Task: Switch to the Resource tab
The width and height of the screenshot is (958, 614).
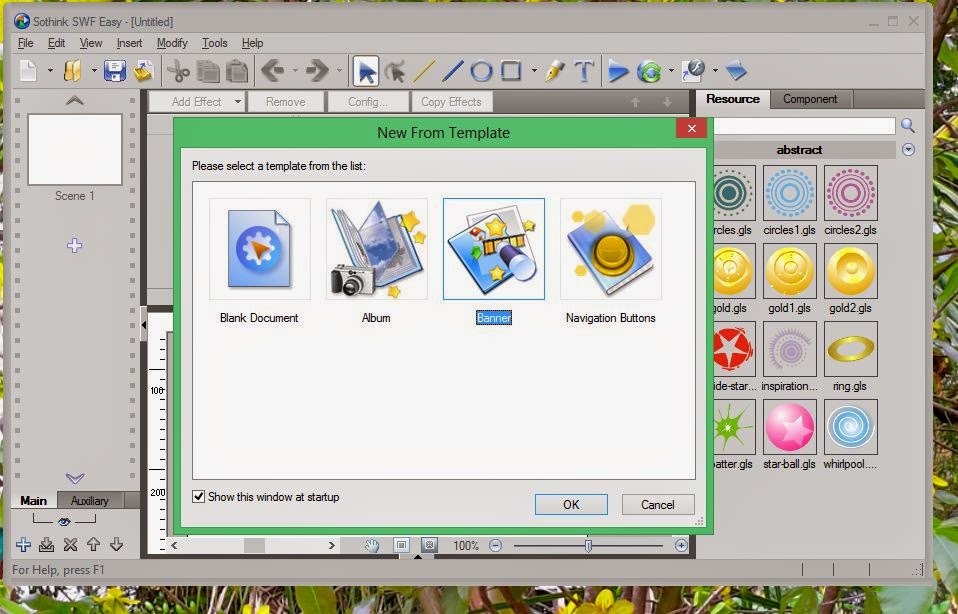Action: (x=733, y=99)
